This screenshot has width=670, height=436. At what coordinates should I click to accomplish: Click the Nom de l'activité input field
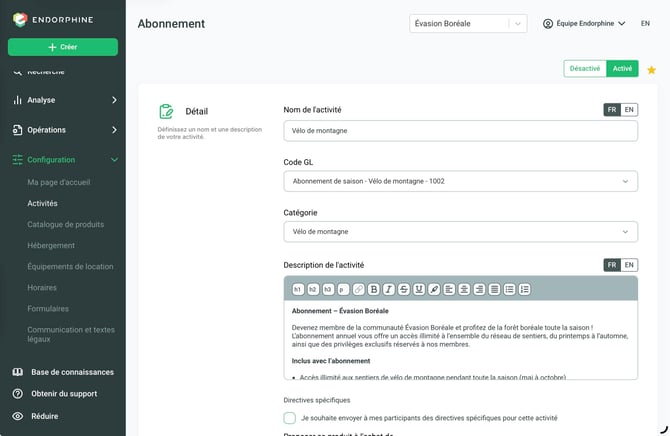[461, 131]
